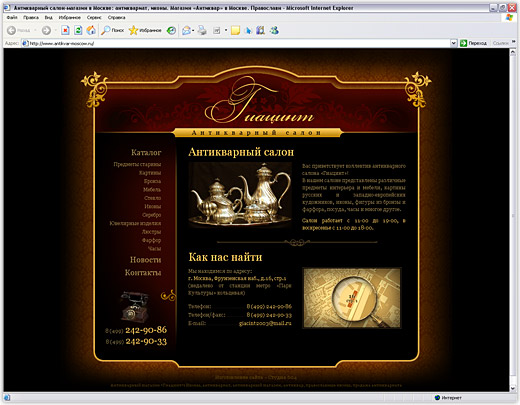Viewport: 520px width, 405px height.
Task: Click the Переход (Go) button
Action: [x=473, y=43]
